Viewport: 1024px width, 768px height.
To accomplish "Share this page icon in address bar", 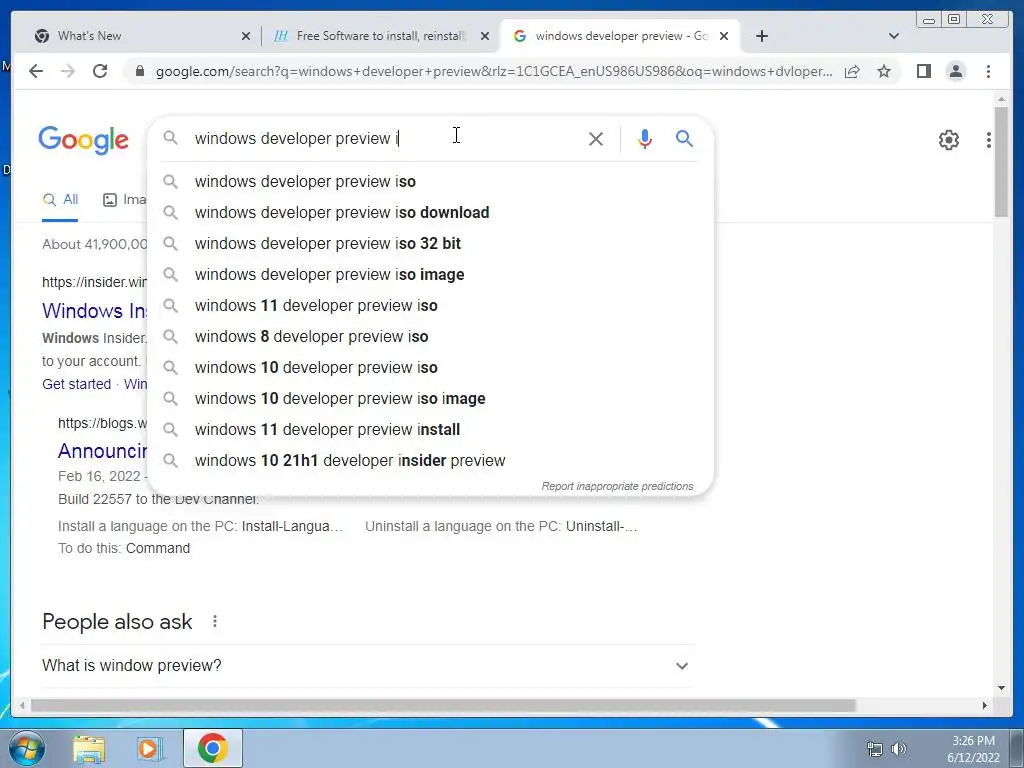I will (x=852, y=71).
